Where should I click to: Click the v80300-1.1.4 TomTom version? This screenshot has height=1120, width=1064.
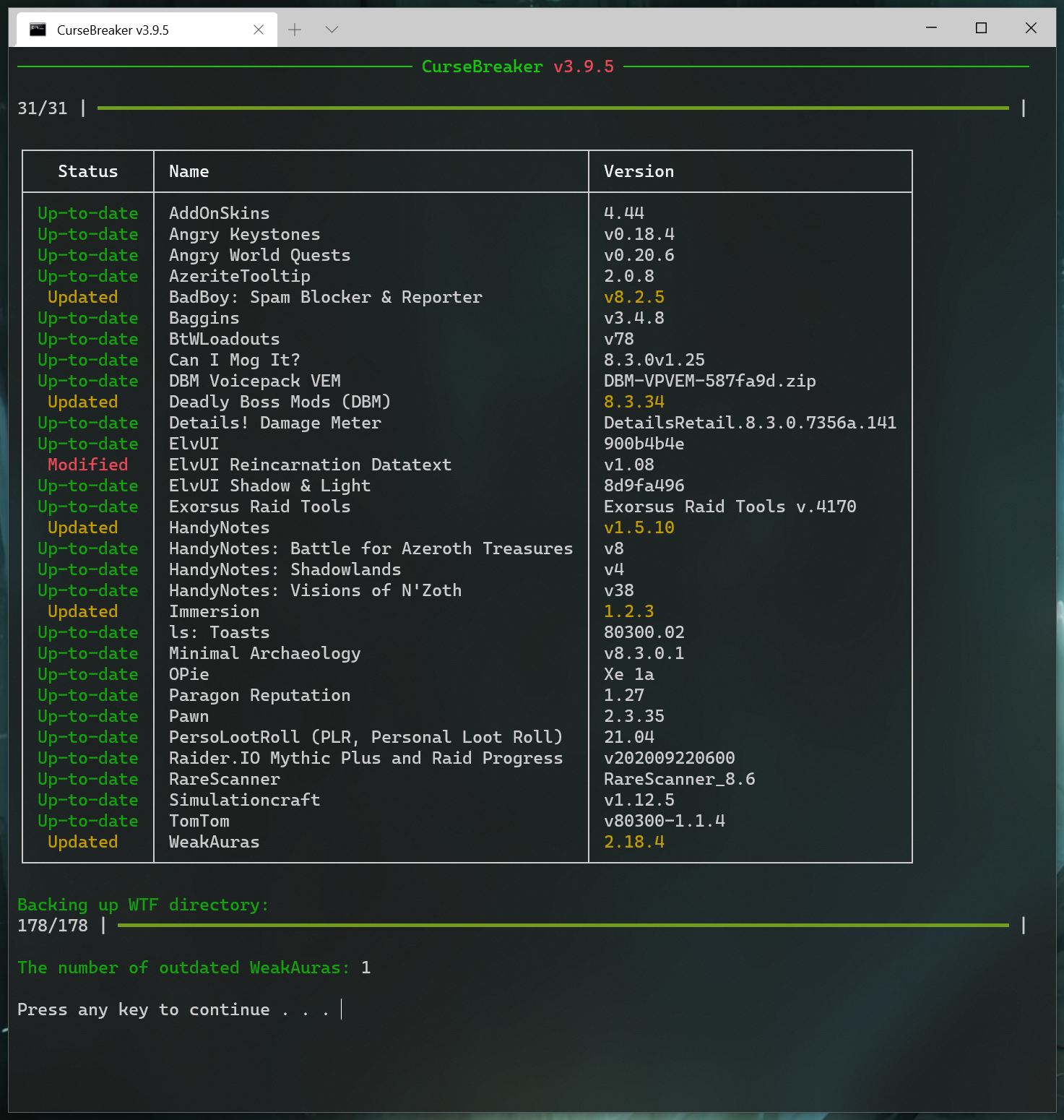point(665,821)
